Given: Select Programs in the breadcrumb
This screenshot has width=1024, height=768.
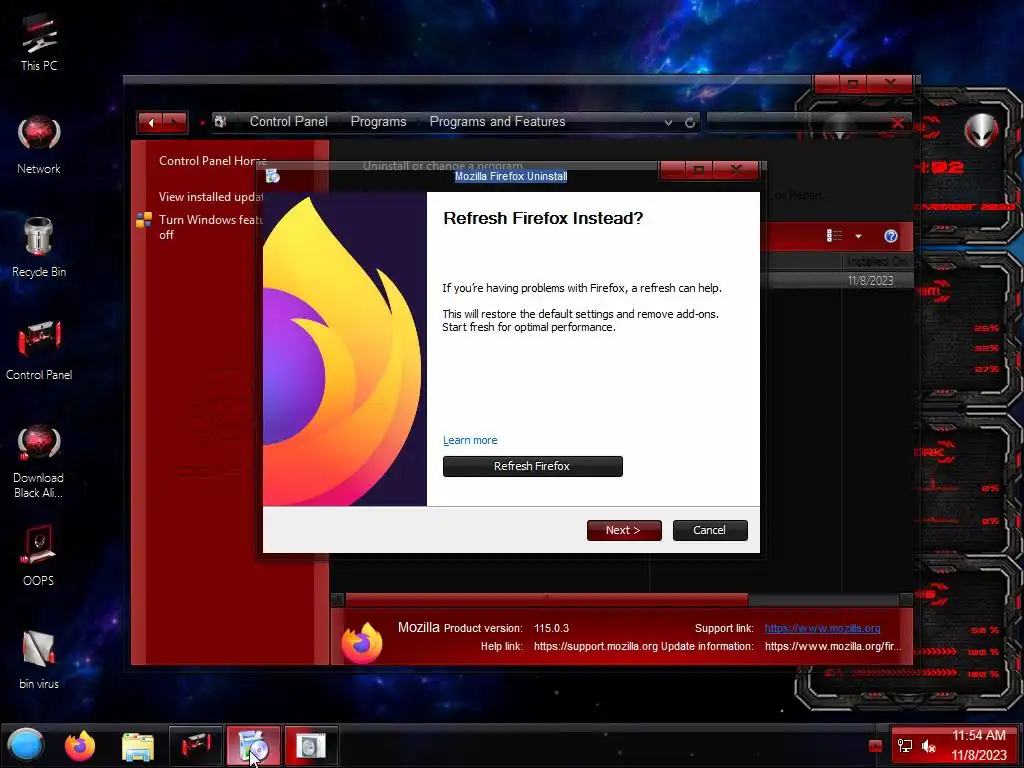Looking at the screenshot, I should click(x=379, y=121).
